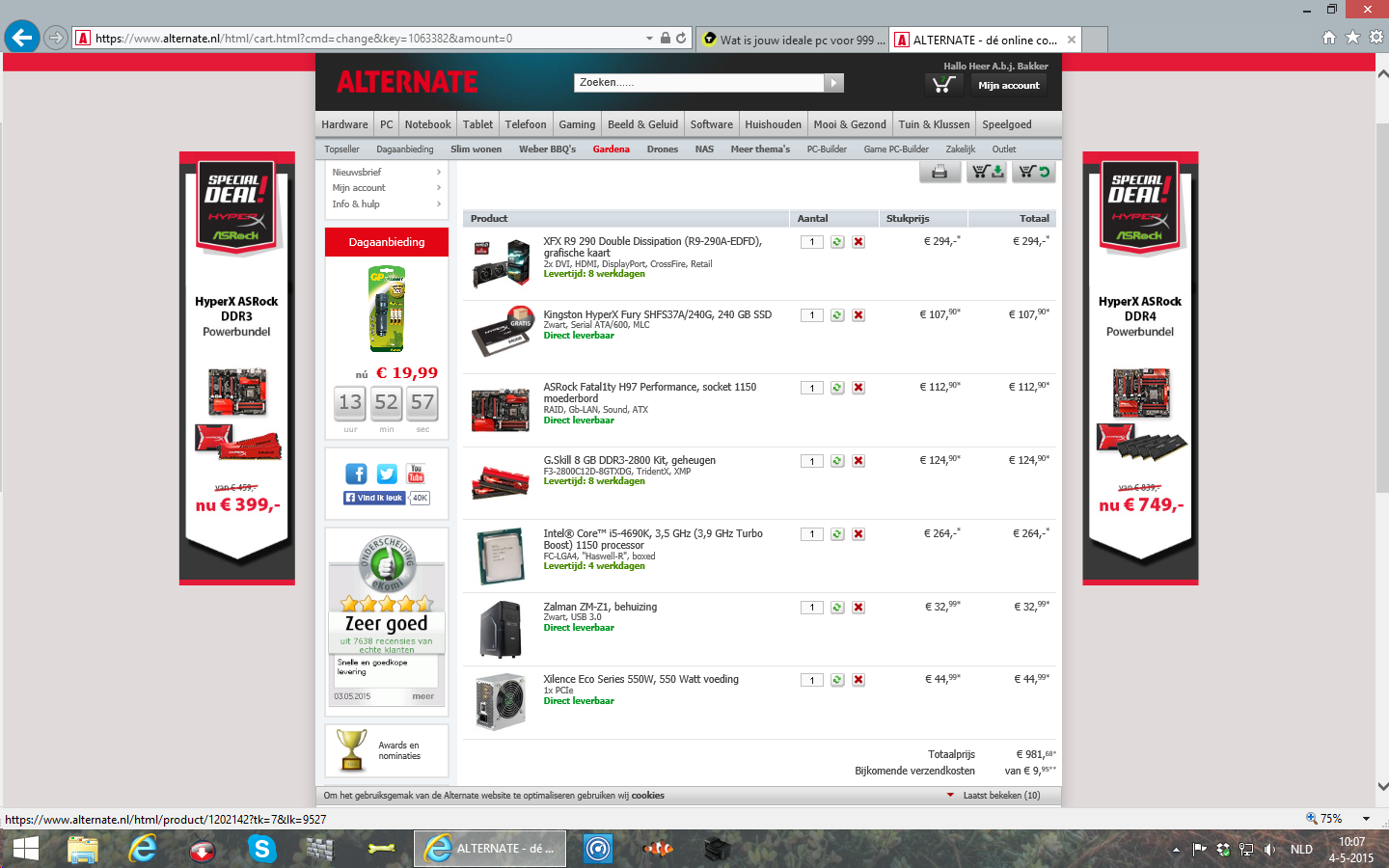1389x868 pixels.
Task: Save the cart using the cart download icon
Action: (x=987, y=172)
